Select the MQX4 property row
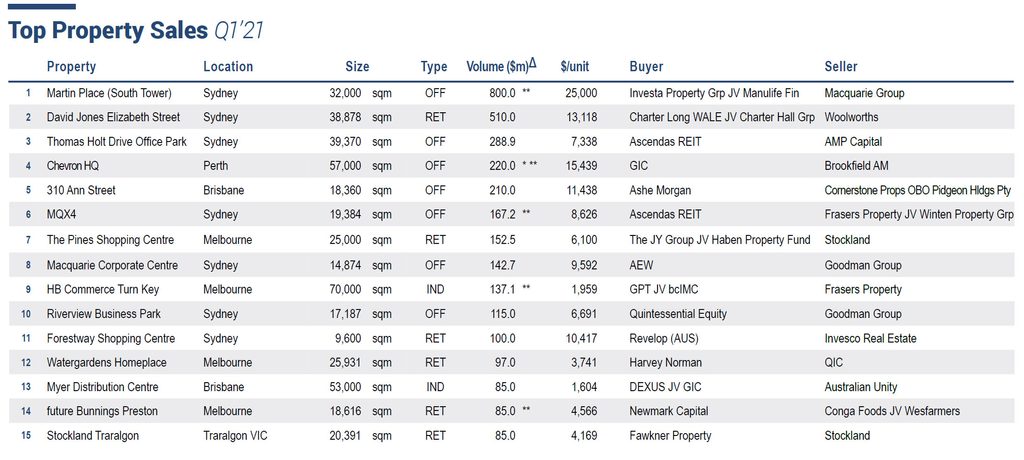1024x460 pixels. pyautogui.click(x=512, y=215)
